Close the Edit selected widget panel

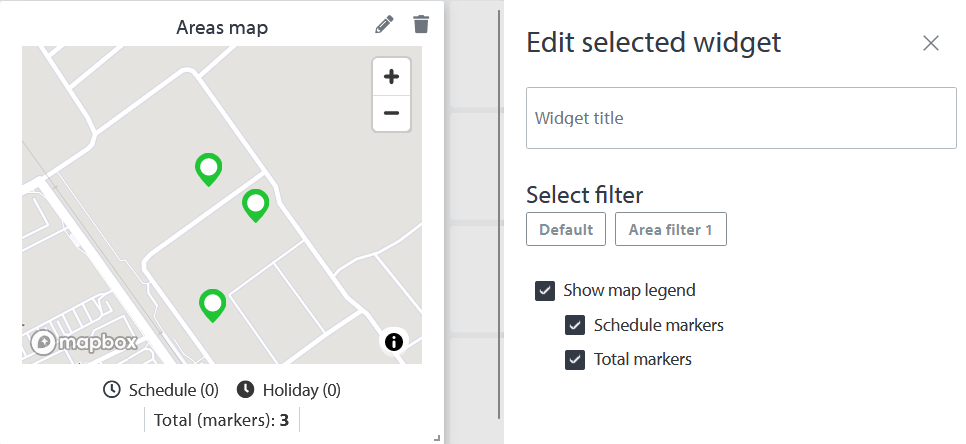931,43
